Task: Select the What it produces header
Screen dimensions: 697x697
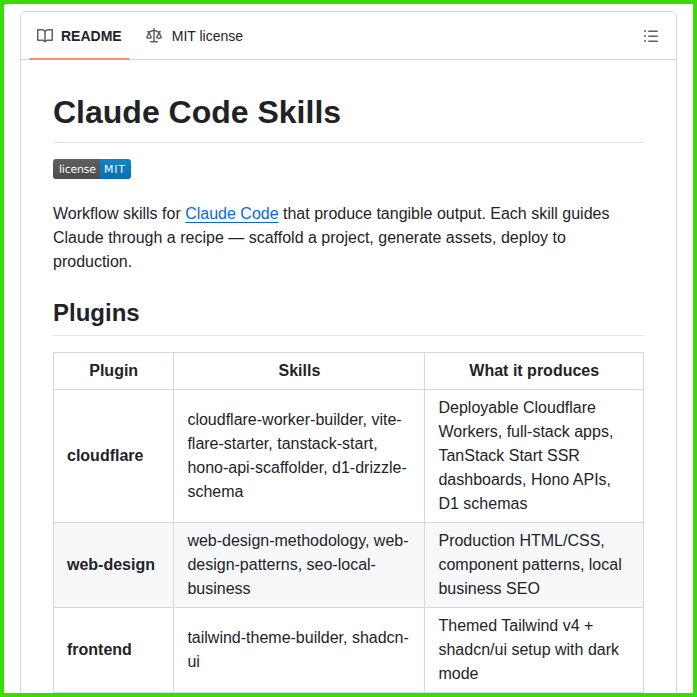Action: pos(534,371)
